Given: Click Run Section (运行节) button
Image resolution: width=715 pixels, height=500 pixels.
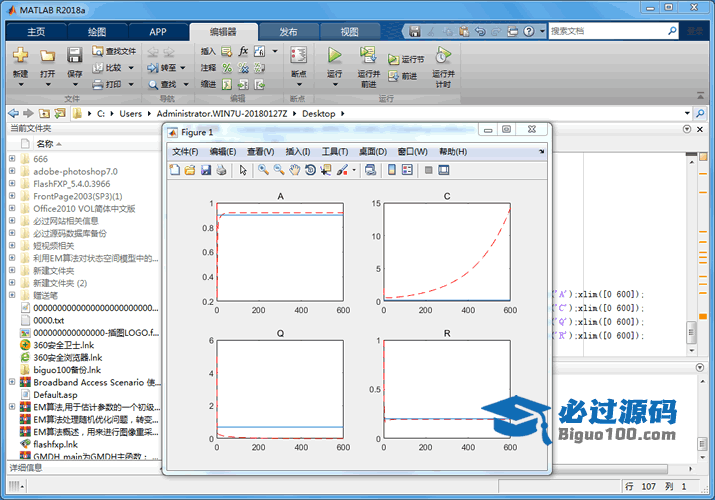Looking at the screenshot, I should point(406,59).
